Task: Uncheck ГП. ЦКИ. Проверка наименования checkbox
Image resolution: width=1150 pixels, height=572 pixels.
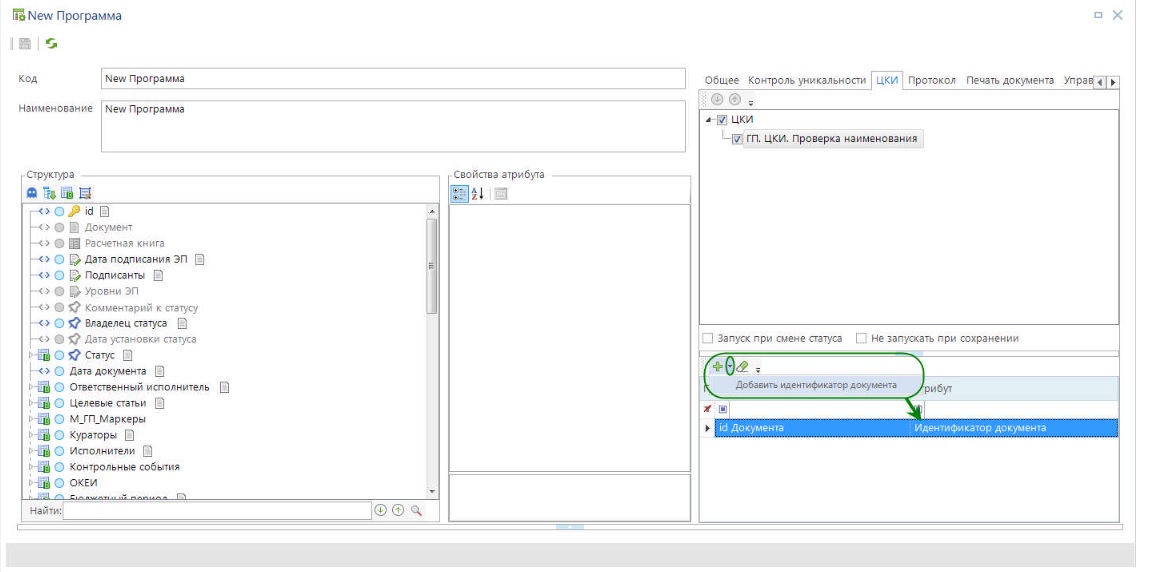Action: [737, 139]
